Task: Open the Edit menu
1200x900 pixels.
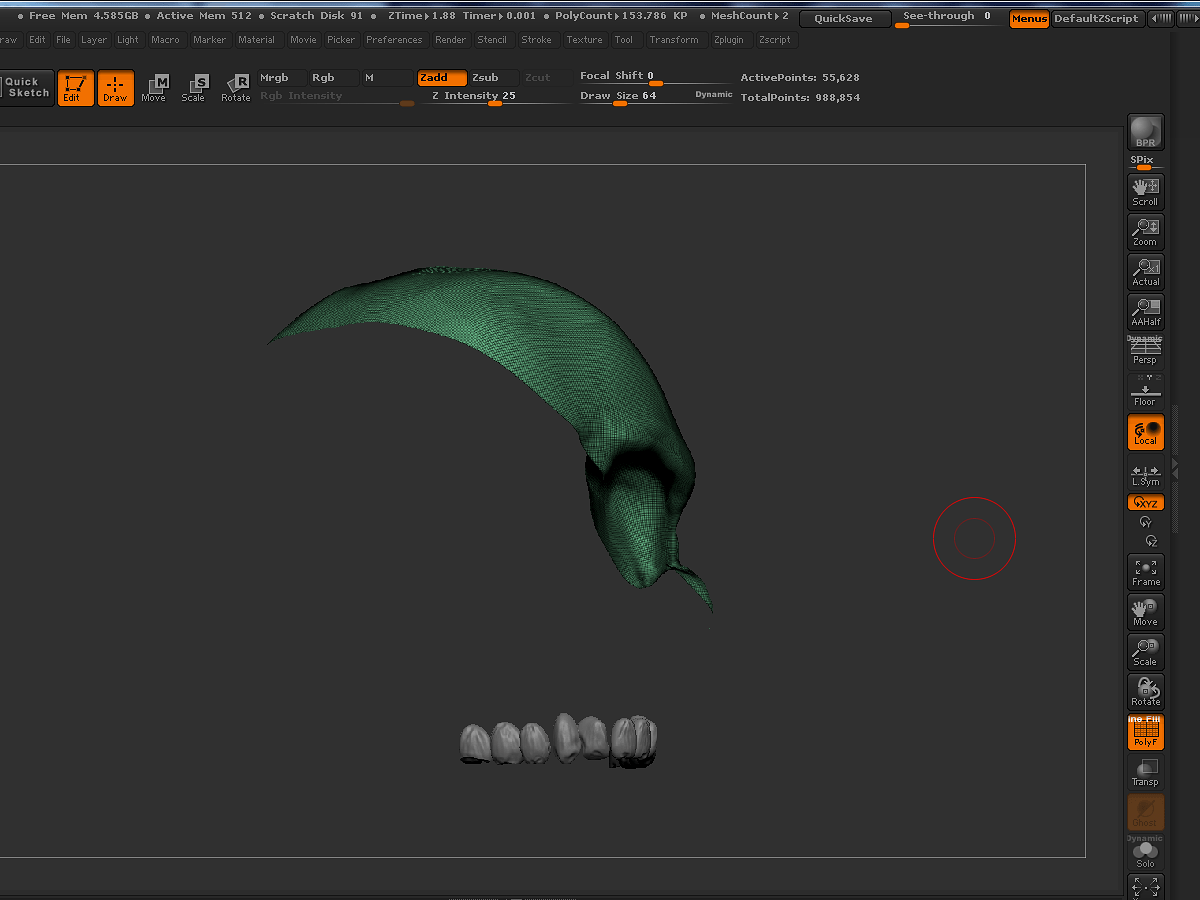Action: (x=37, y=40)
